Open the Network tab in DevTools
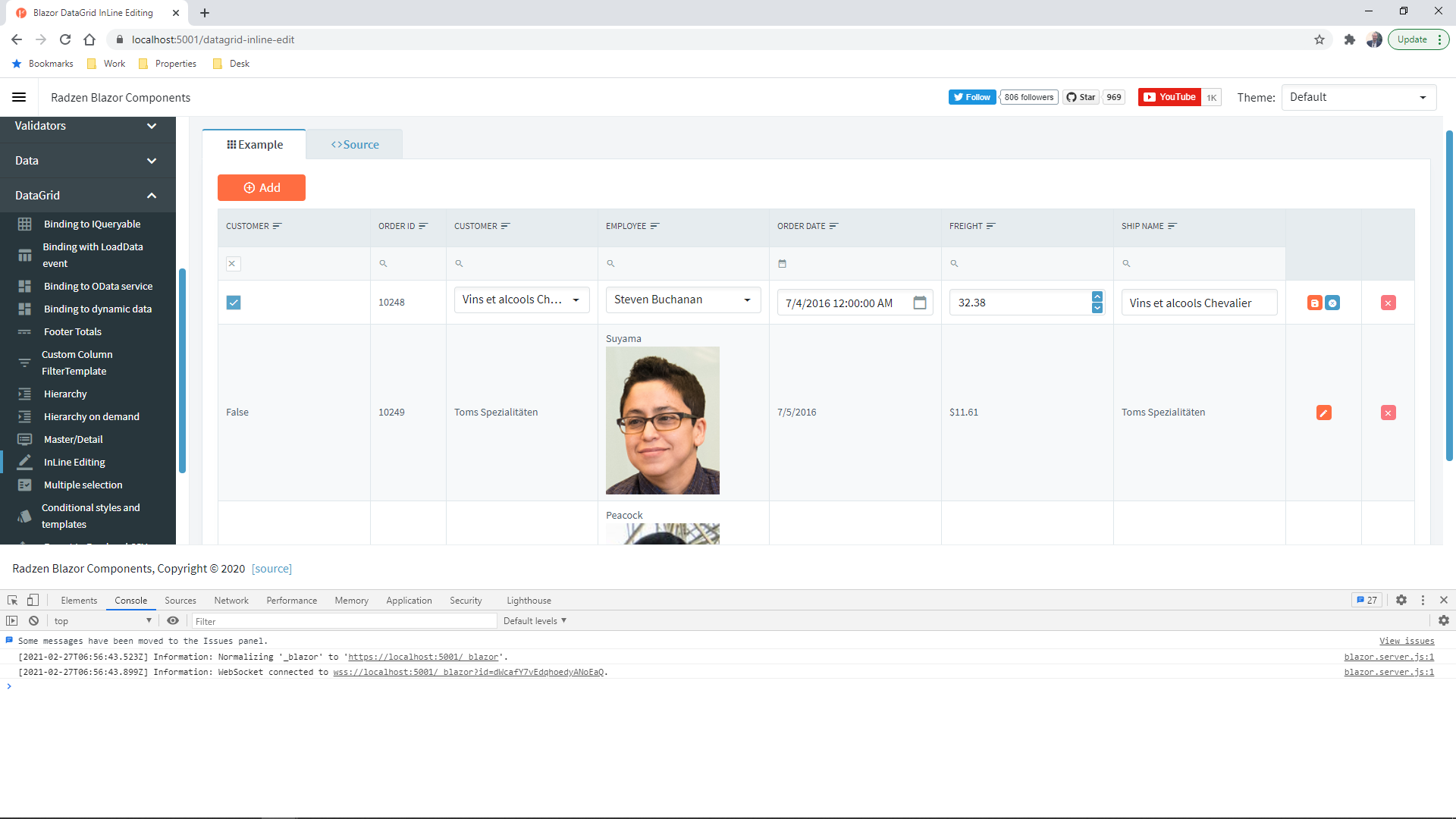The height and width of the screenshot is (819, 1456). (231, 601)
